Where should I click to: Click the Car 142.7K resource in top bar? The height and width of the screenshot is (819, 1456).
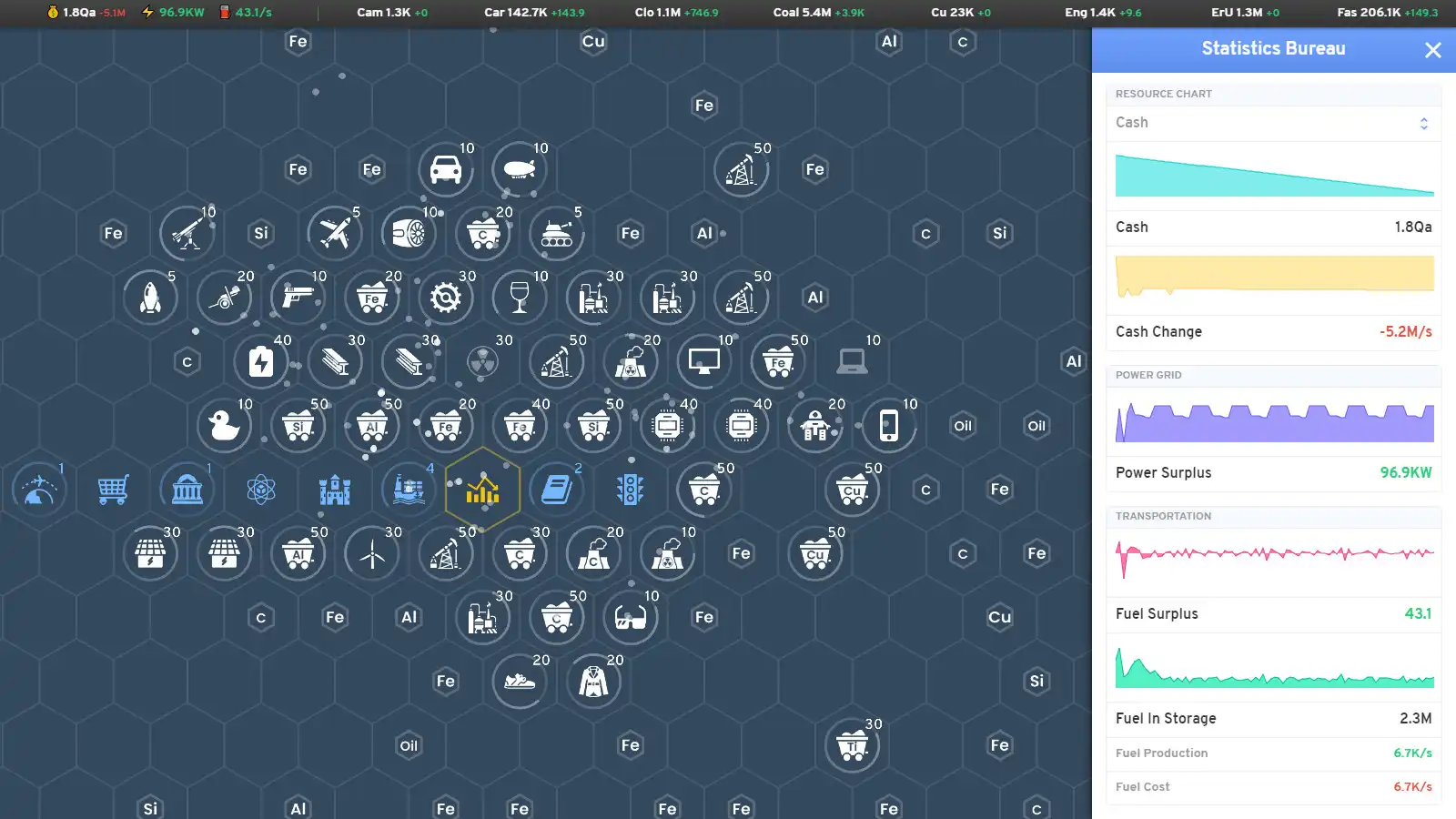pyautogui.click(x=534, y=13)
